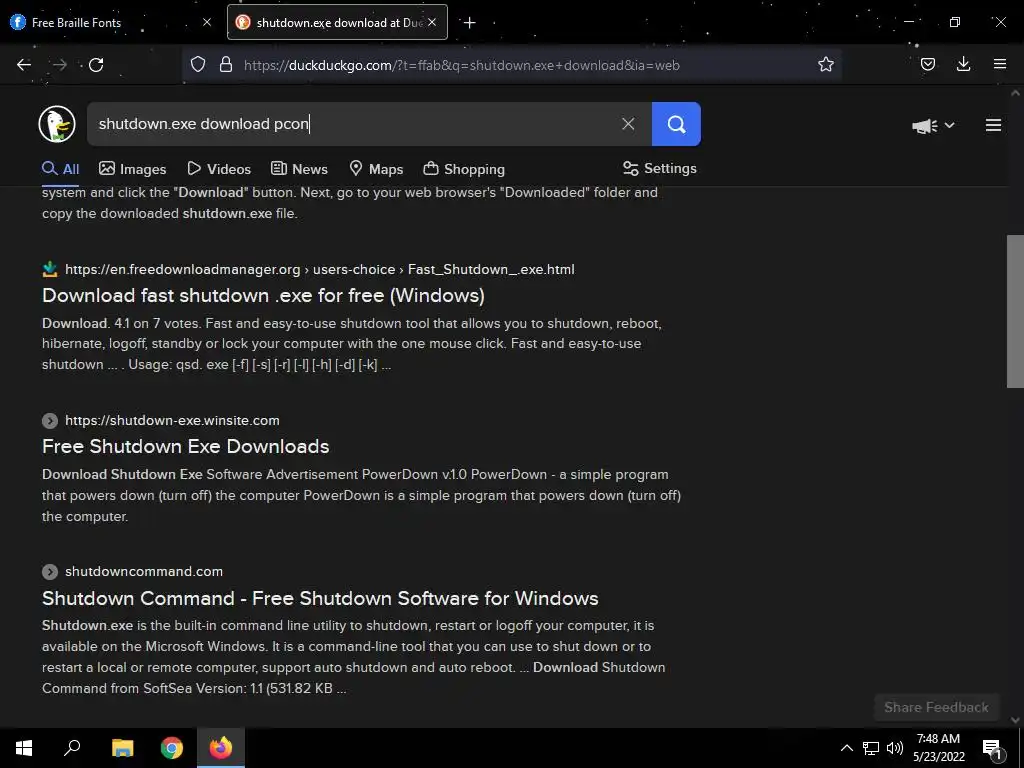The image size is (1024, 768).
Task: Open the Firefox downloads panel
Action: pyautogui.click(x=963, y=64)
